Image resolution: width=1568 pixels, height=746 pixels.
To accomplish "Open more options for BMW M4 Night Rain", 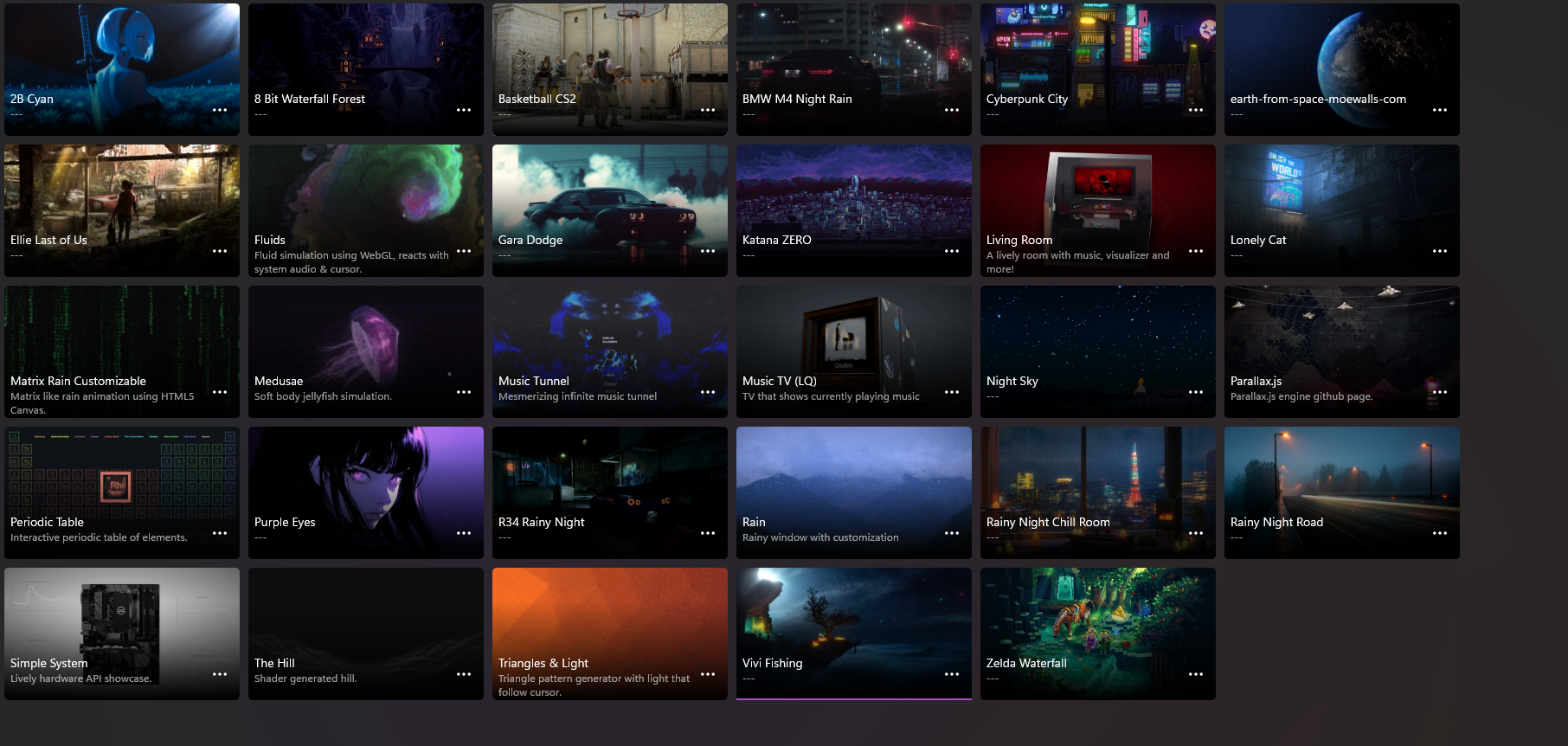I will coord(952,110).
